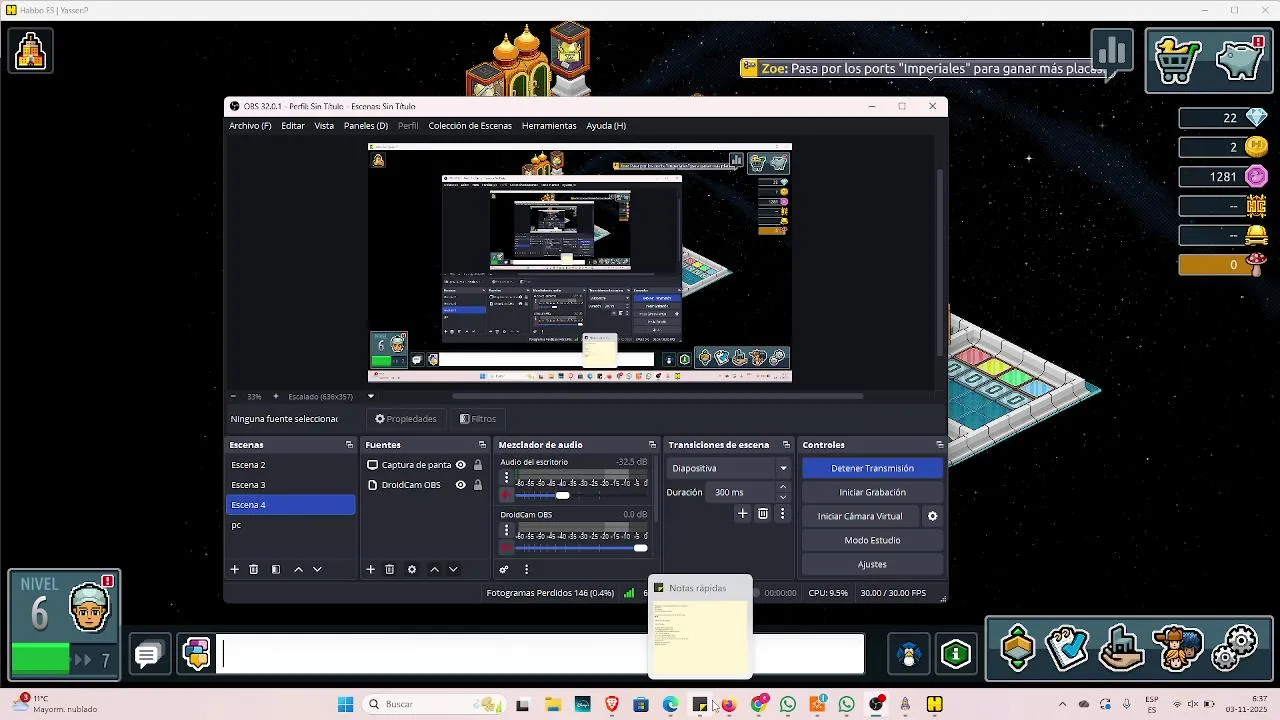Open the Windows Start button on the taskbar

(x=345, y=704)
